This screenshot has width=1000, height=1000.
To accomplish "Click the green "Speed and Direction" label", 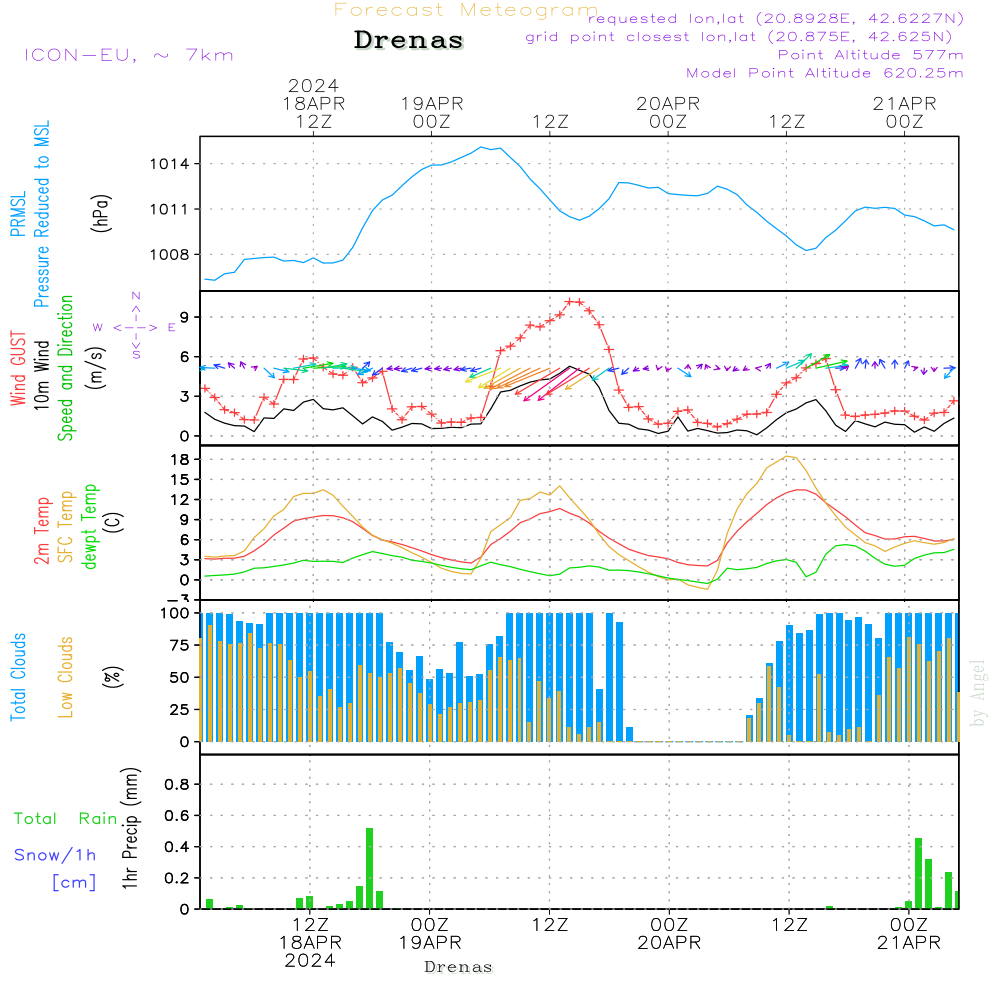I will point(66,368).
